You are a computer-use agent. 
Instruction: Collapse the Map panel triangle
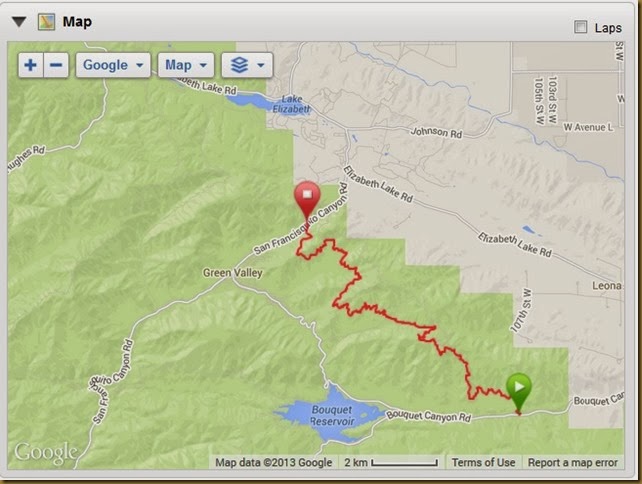19,22
